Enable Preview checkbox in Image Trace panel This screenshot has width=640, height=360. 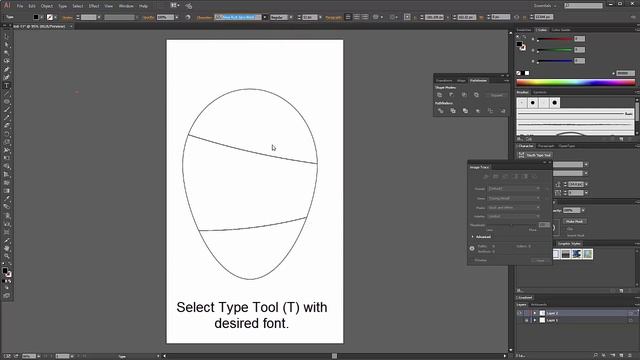[472, 260]
